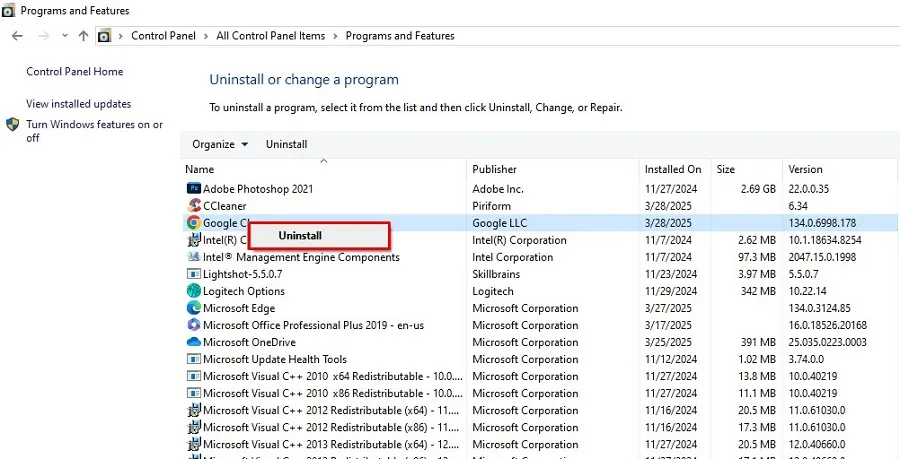This screenshot has height=459, width=900.
Task: Click the shield icon beside Windows features
Action: [13, 125]
